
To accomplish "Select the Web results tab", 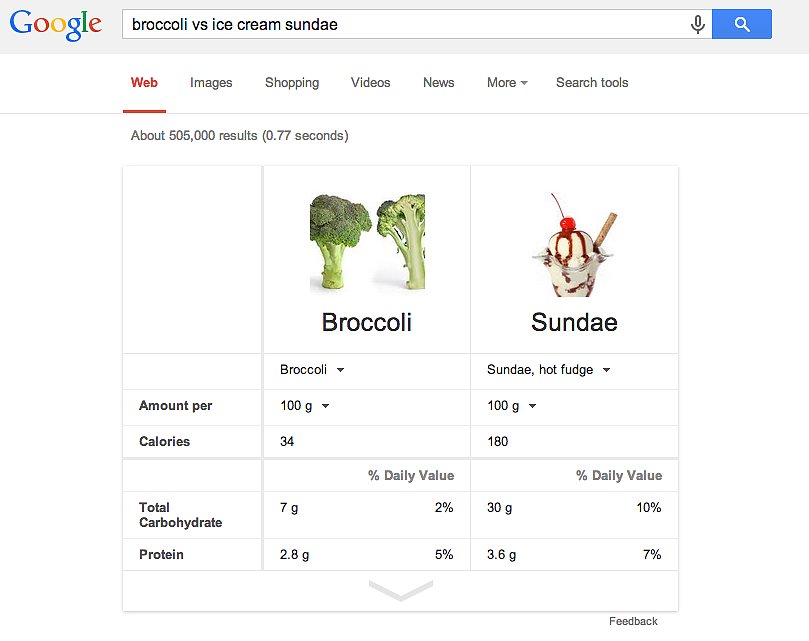I will (x=144, y=83).
